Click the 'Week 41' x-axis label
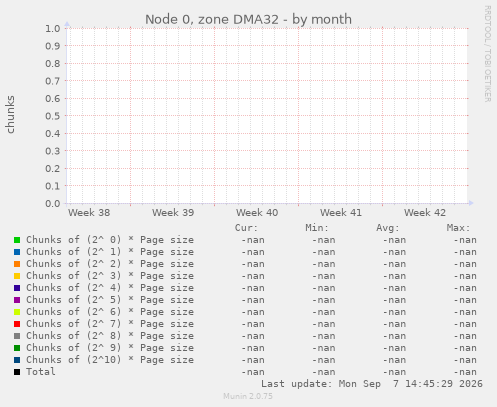 [x=341, y=213]
